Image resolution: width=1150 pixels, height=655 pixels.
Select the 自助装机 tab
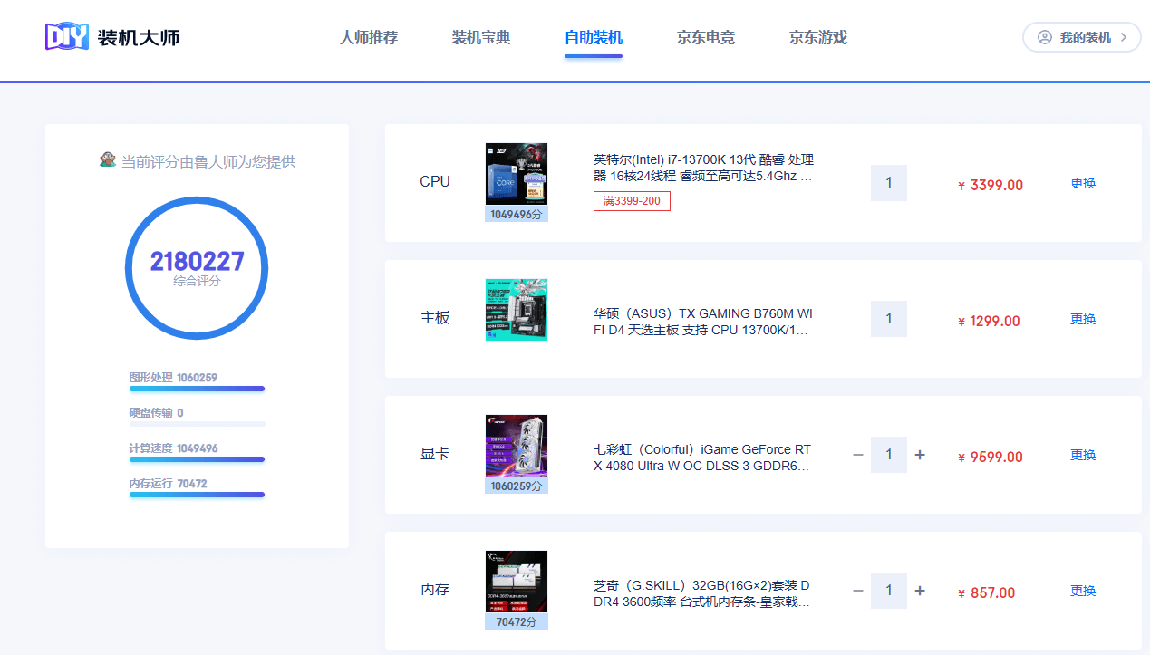click(x=593, y=37)
